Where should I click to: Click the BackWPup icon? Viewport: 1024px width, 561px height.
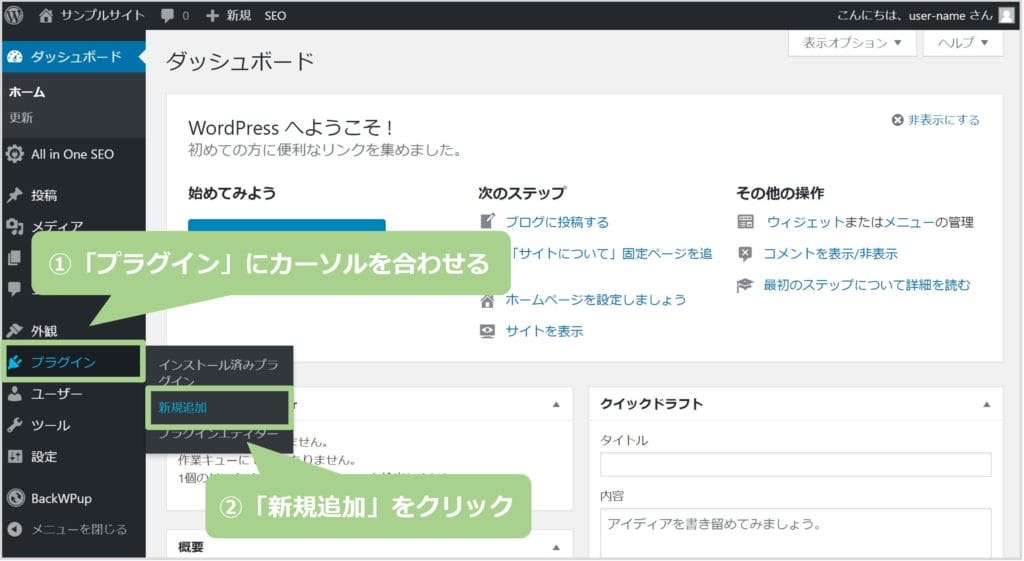[x=15, y=498]
